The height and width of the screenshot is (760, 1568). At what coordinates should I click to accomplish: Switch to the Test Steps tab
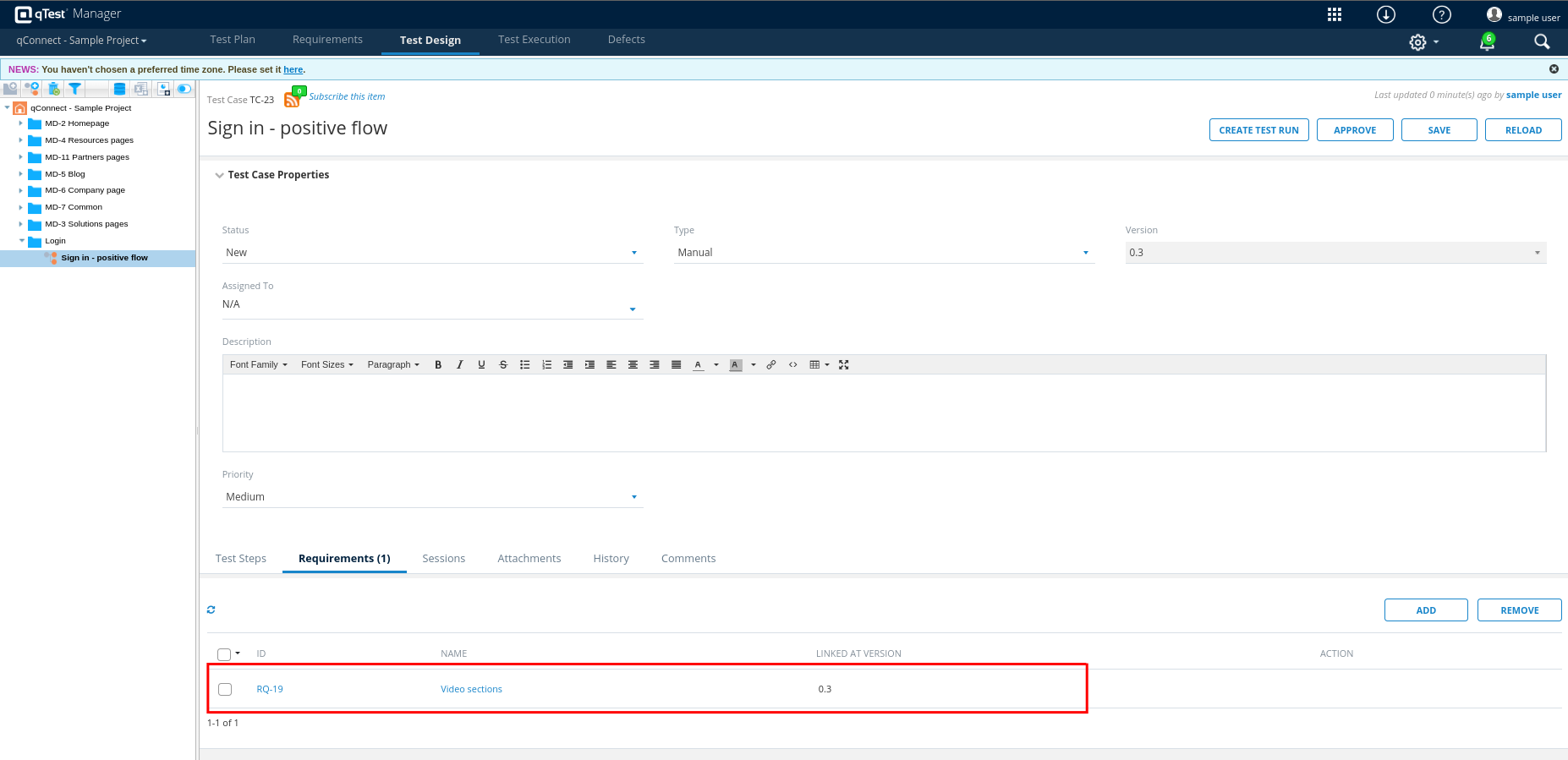pyautogui.click(x=241, y=559)
